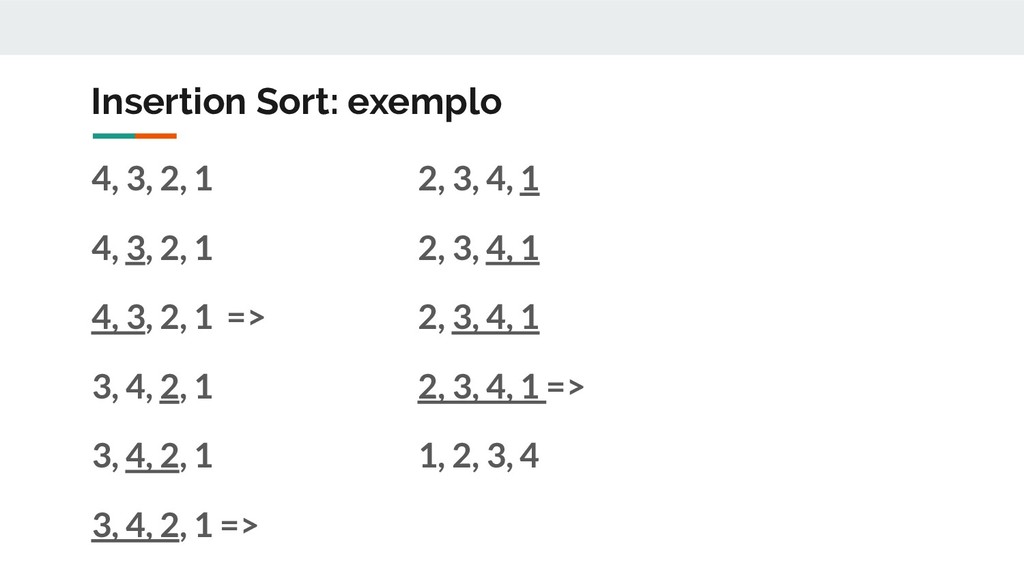Select the first line '4, 3, 2, 1' with no underline
The height and width of the screenshot is (576, 1024).
coord(152,179)
